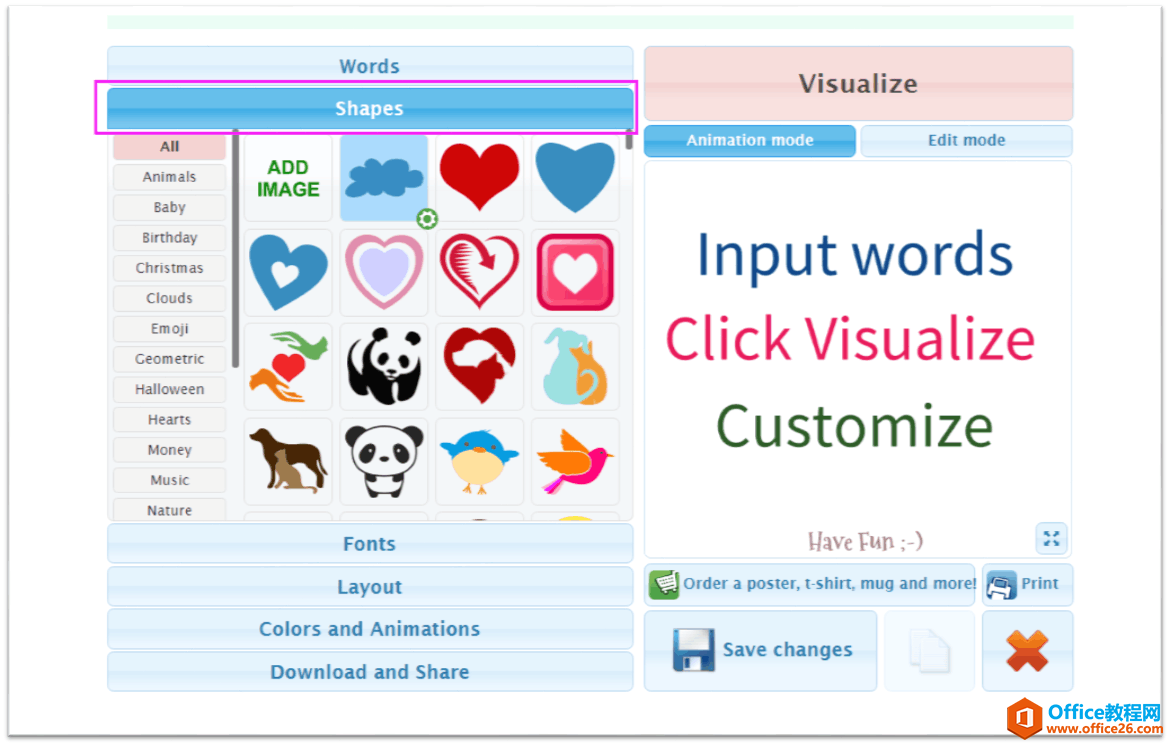Select red heart with dog and cat silhouette
The height and width of the screenshot is (746, 1170).
pos(479,367)
